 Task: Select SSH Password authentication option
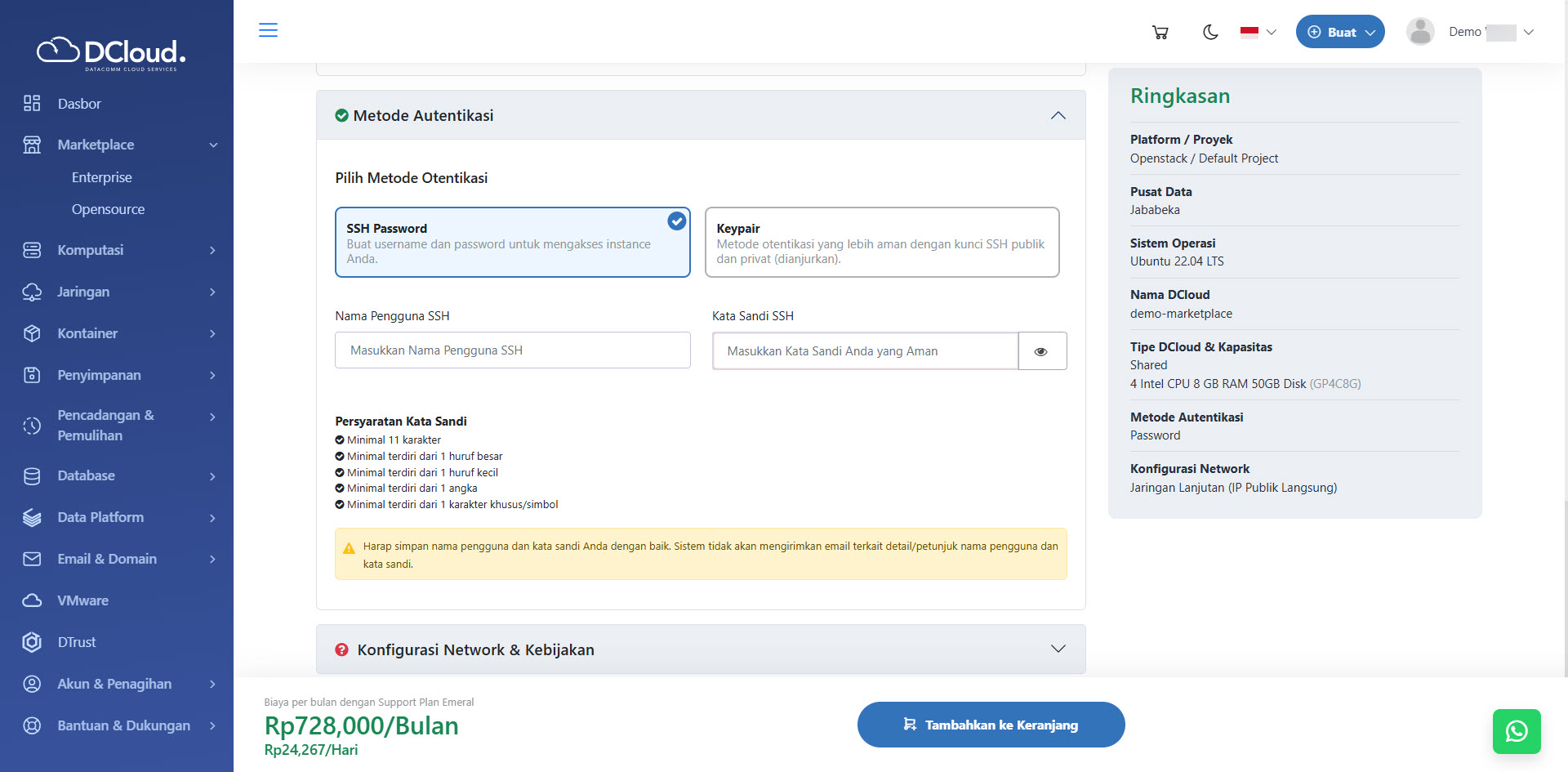tap(512, 243)
